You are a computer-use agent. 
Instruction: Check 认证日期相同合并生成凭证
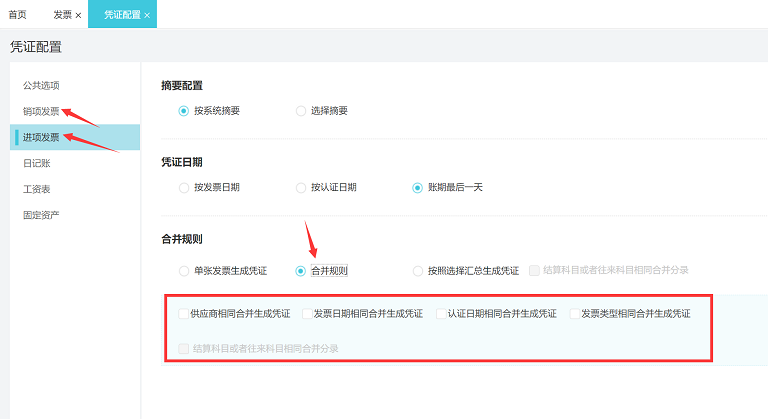[x=441, y=314]
